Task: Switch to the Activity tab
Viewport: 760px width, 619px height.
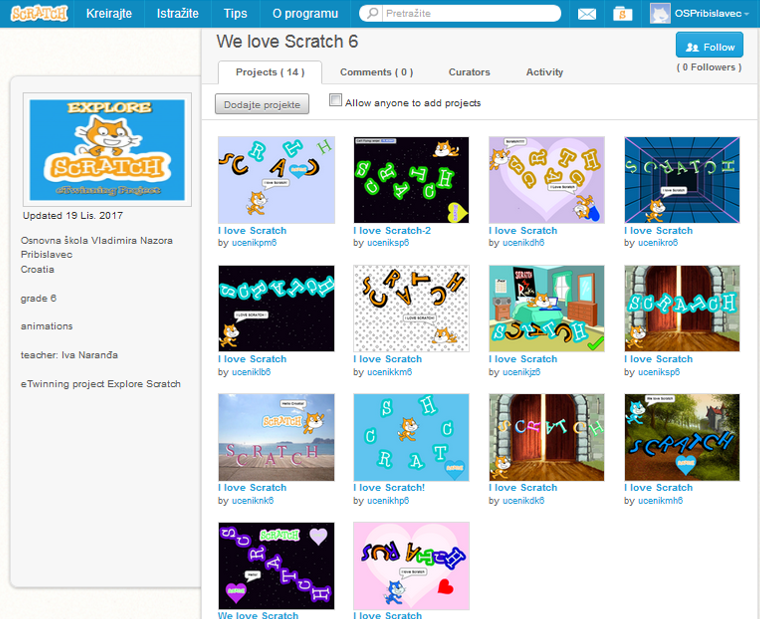Action: (x=544, y=72)
